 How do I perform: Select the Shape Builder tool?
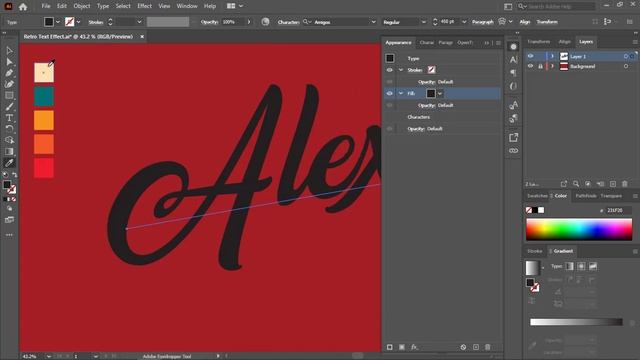(x=9, y=140)
